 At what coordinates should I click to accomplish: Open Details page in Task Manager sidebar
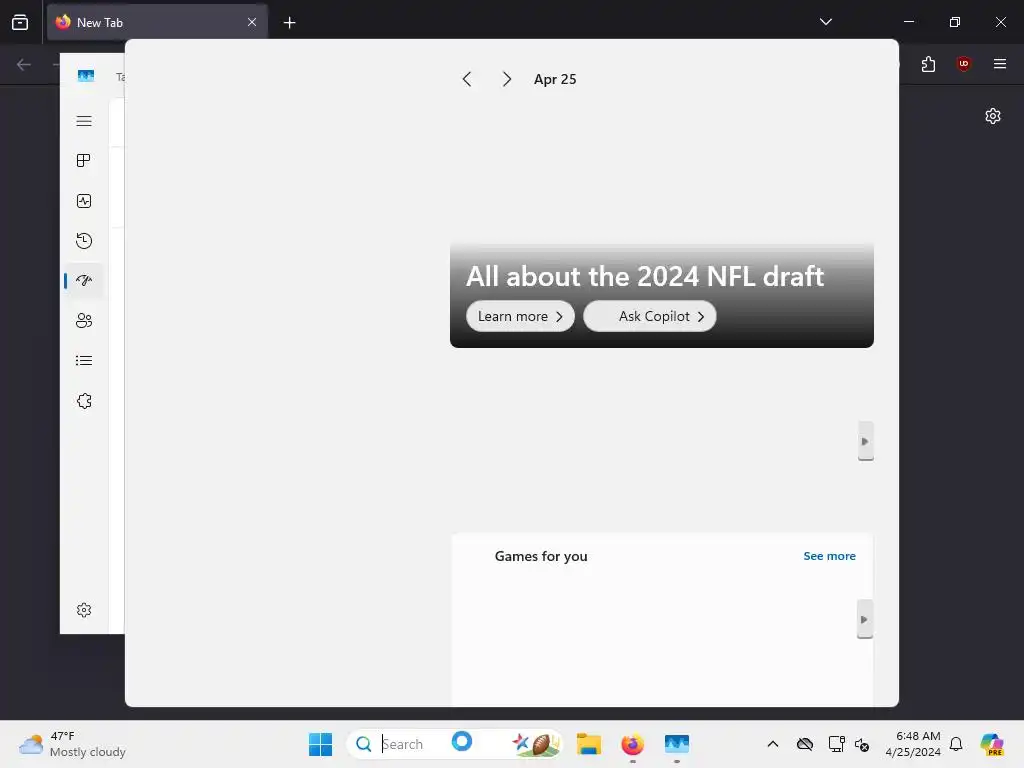click(84, 360)
